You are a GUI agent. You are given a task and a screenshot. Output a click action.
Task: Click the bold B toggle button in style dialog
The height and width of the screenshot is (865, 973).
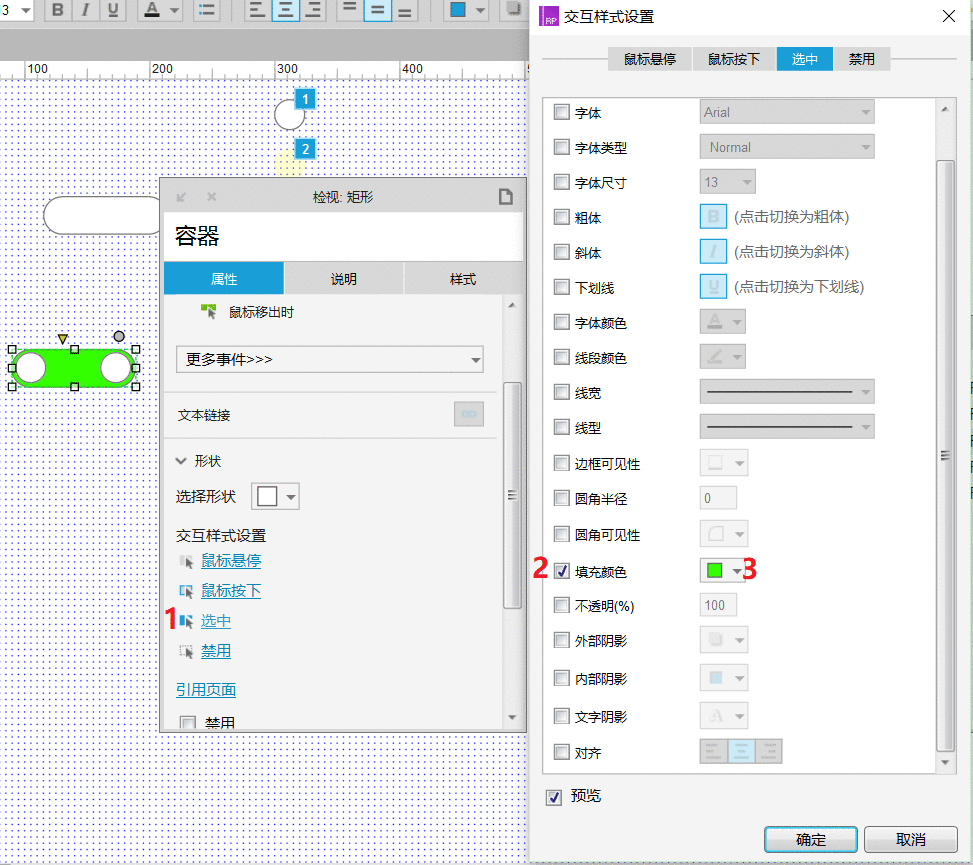click(713, 217)
